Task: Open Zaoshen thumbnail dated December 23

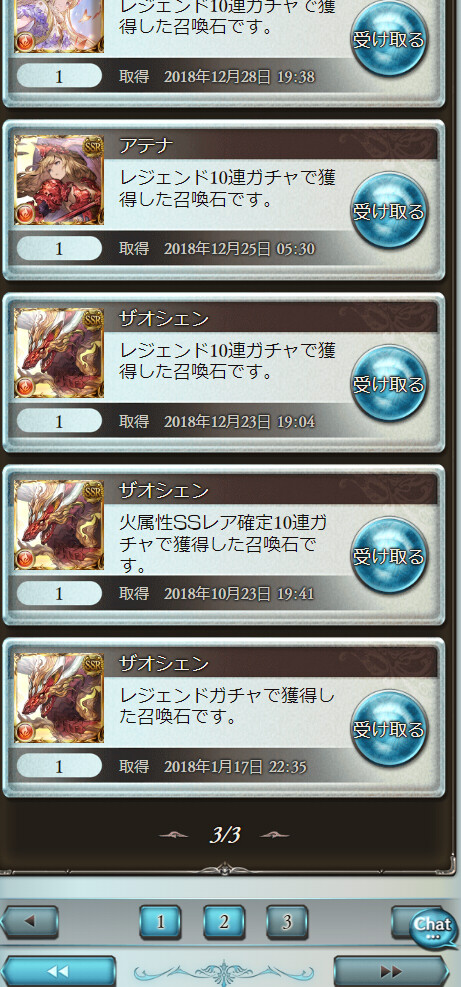Action: (x=59, y=352)
